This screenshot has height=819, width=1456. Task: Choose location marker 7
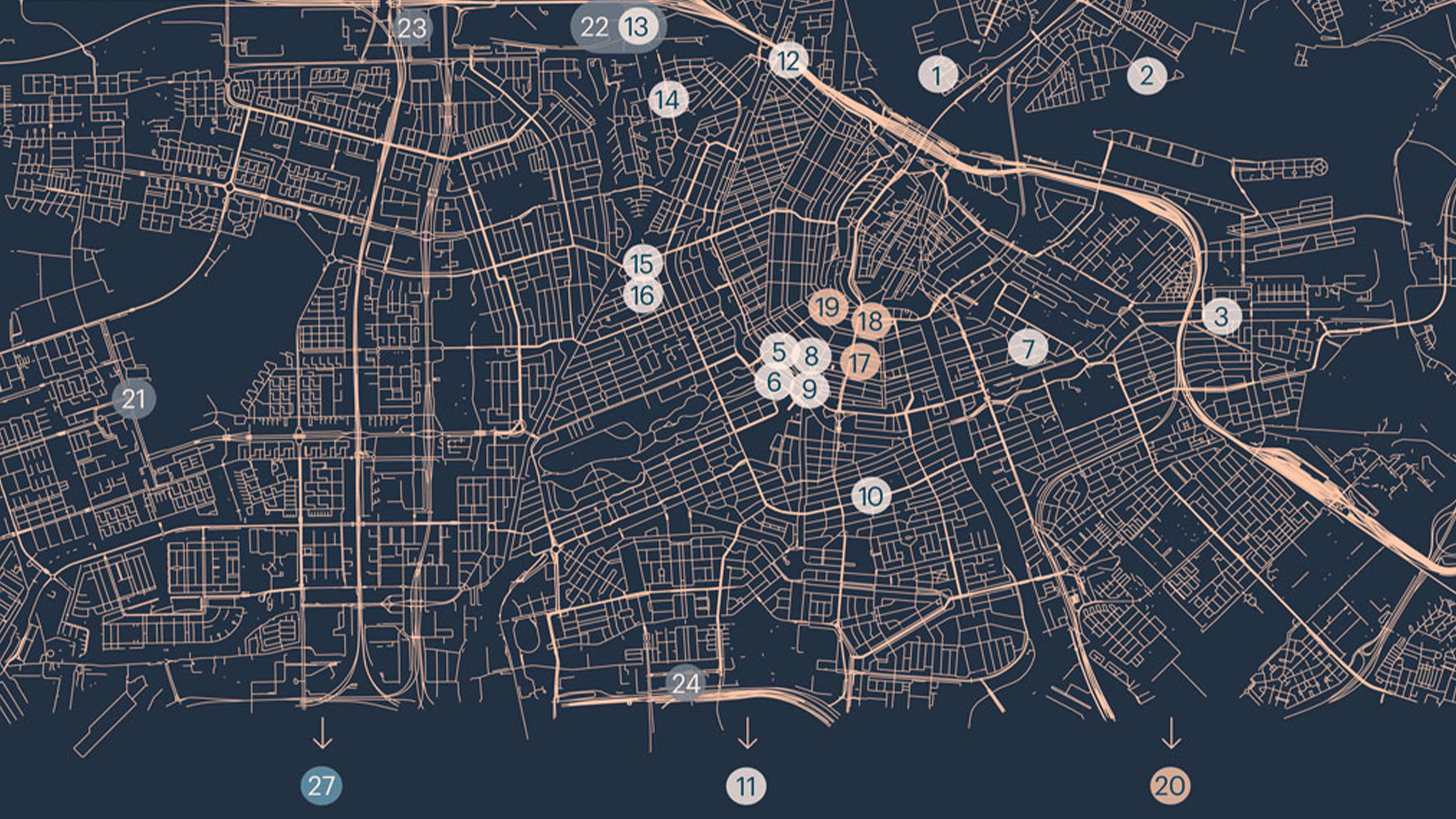coord(1028,348)
